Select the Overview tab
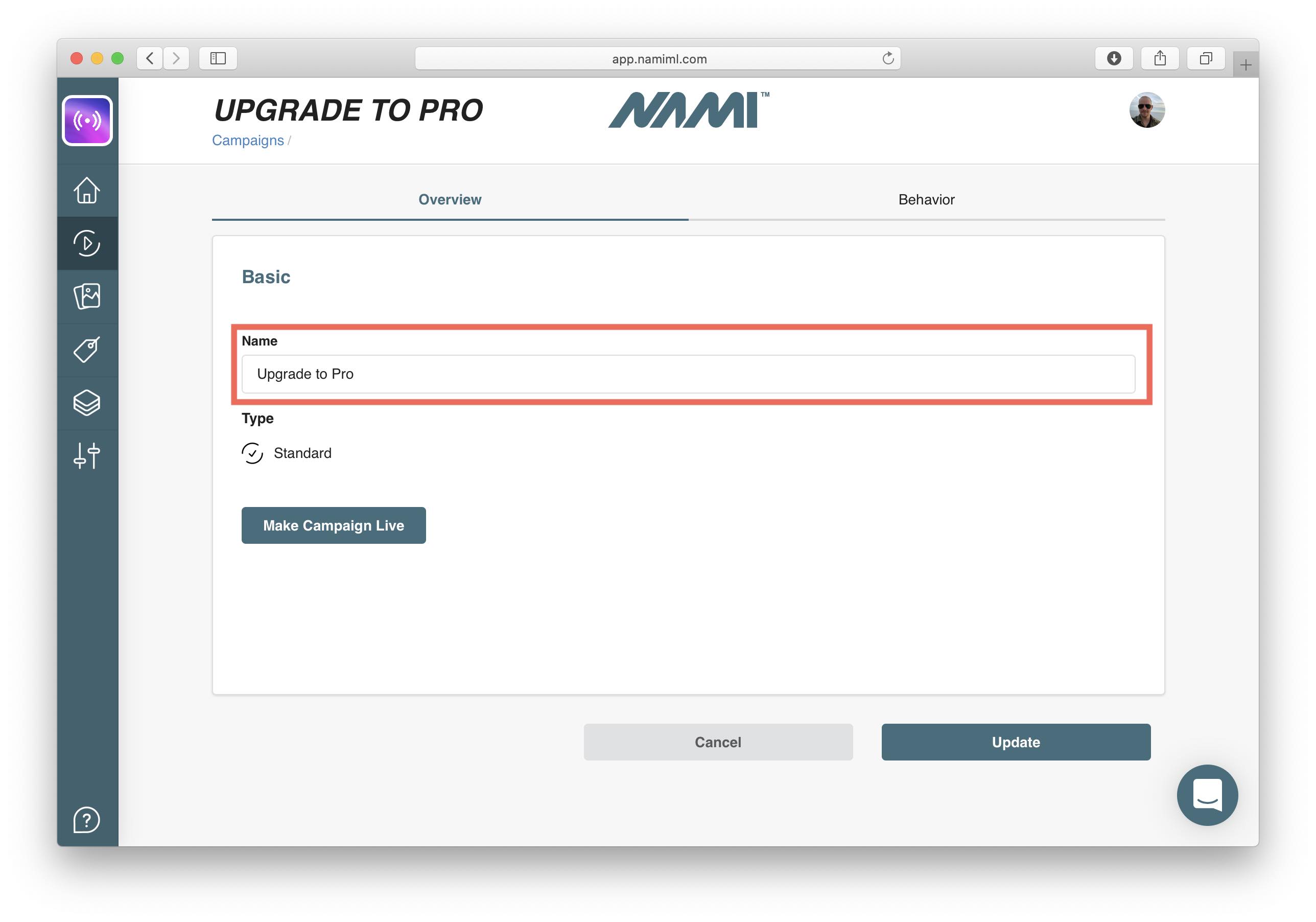 [x=450, y=199]
